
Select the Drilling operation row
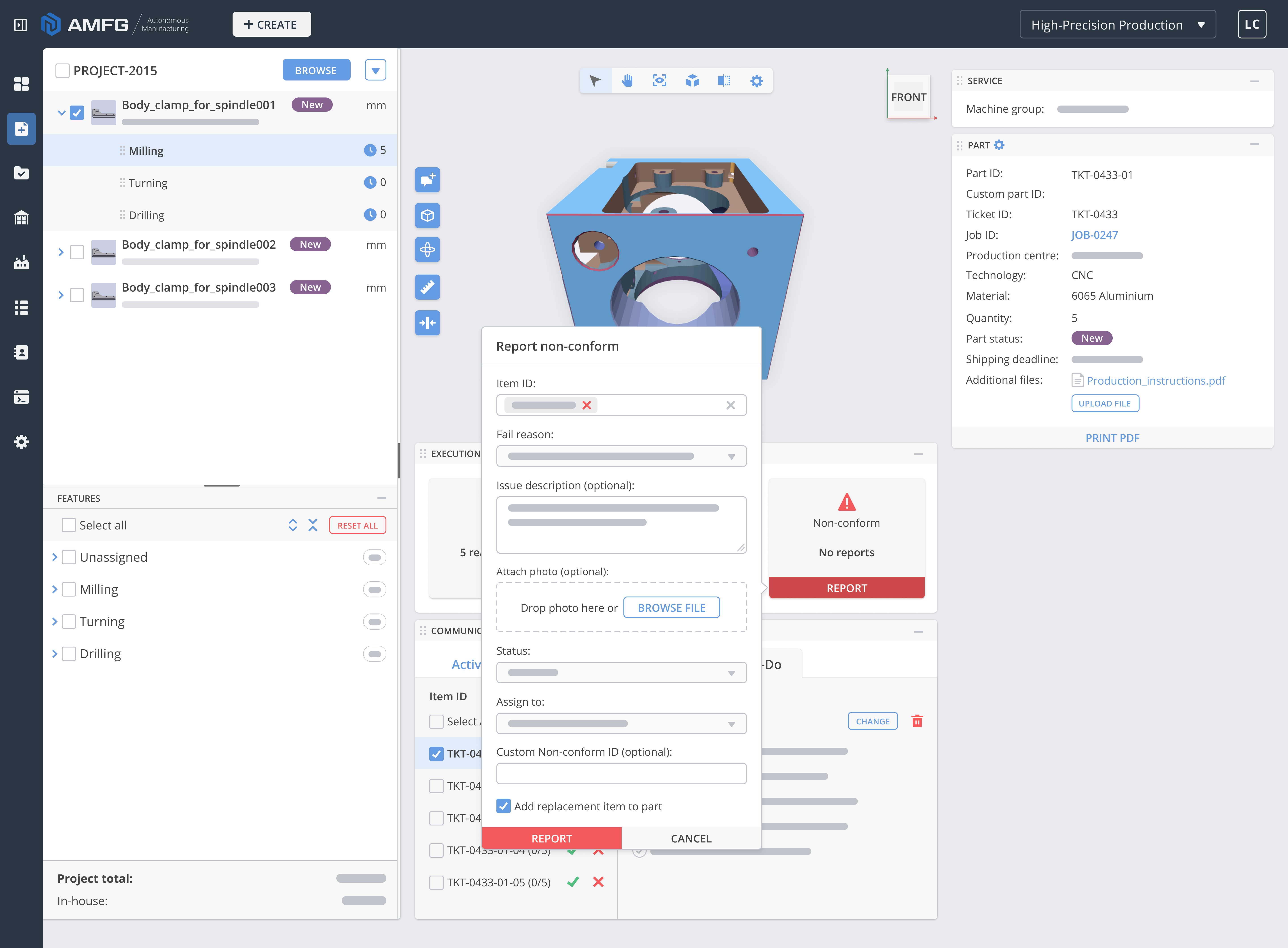(x=146, y=215)
